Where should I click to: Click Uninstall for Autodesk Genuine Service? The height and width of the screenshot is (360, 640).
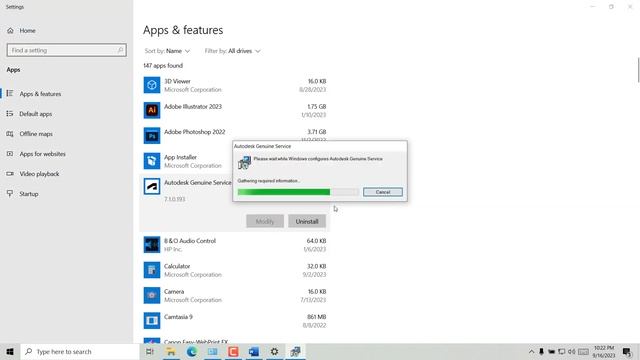pyautogui.click(x=307, y=221)
